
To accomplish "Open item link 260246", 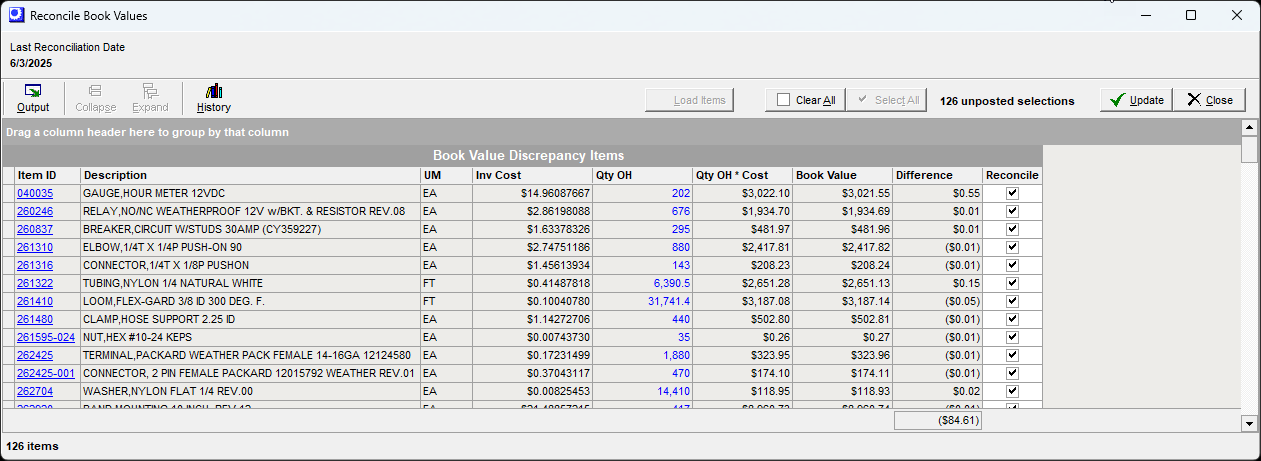I will coord(35,211).
